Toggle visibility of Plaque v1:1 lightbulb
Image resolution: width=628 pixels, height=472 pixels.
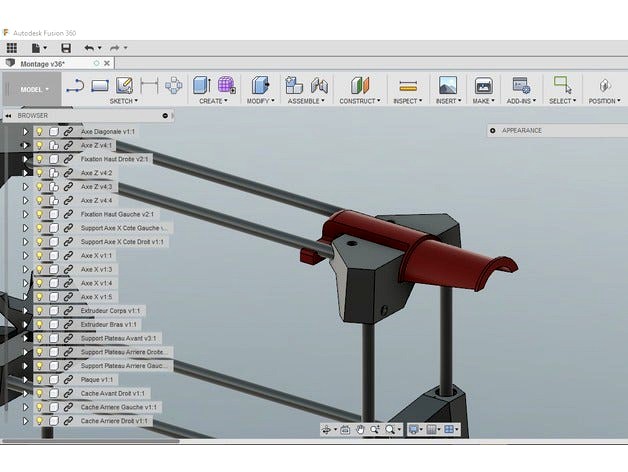click(40, 380)
